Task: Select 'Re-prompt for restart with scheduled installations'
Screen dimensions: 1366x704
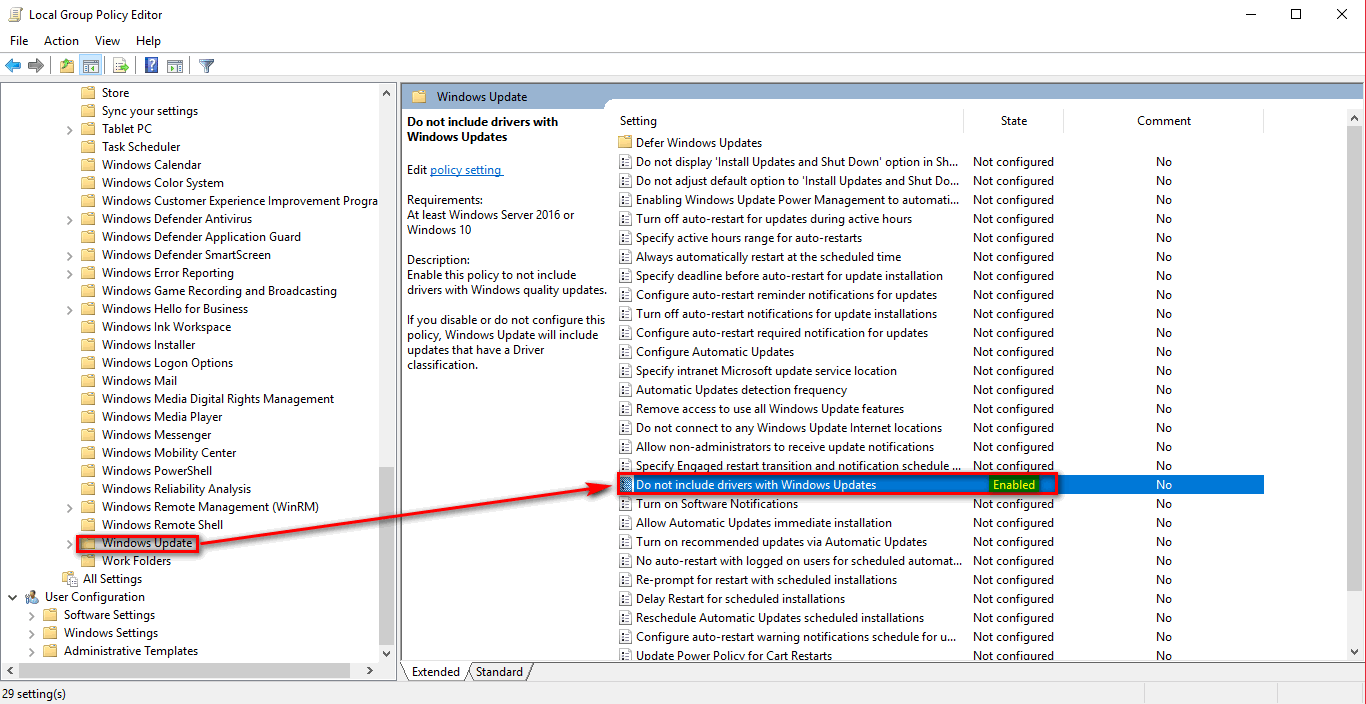Action: point(766,580)
